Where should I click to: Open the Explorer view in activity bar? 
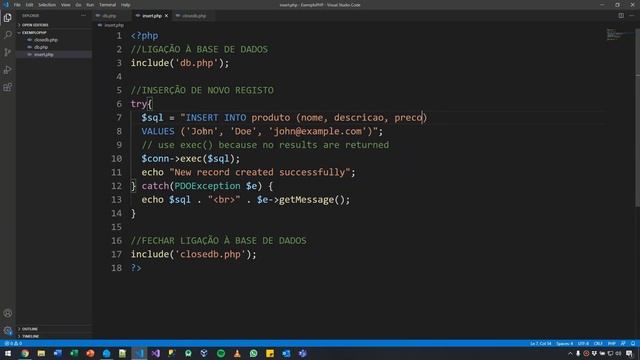click(x=7, y=18)
